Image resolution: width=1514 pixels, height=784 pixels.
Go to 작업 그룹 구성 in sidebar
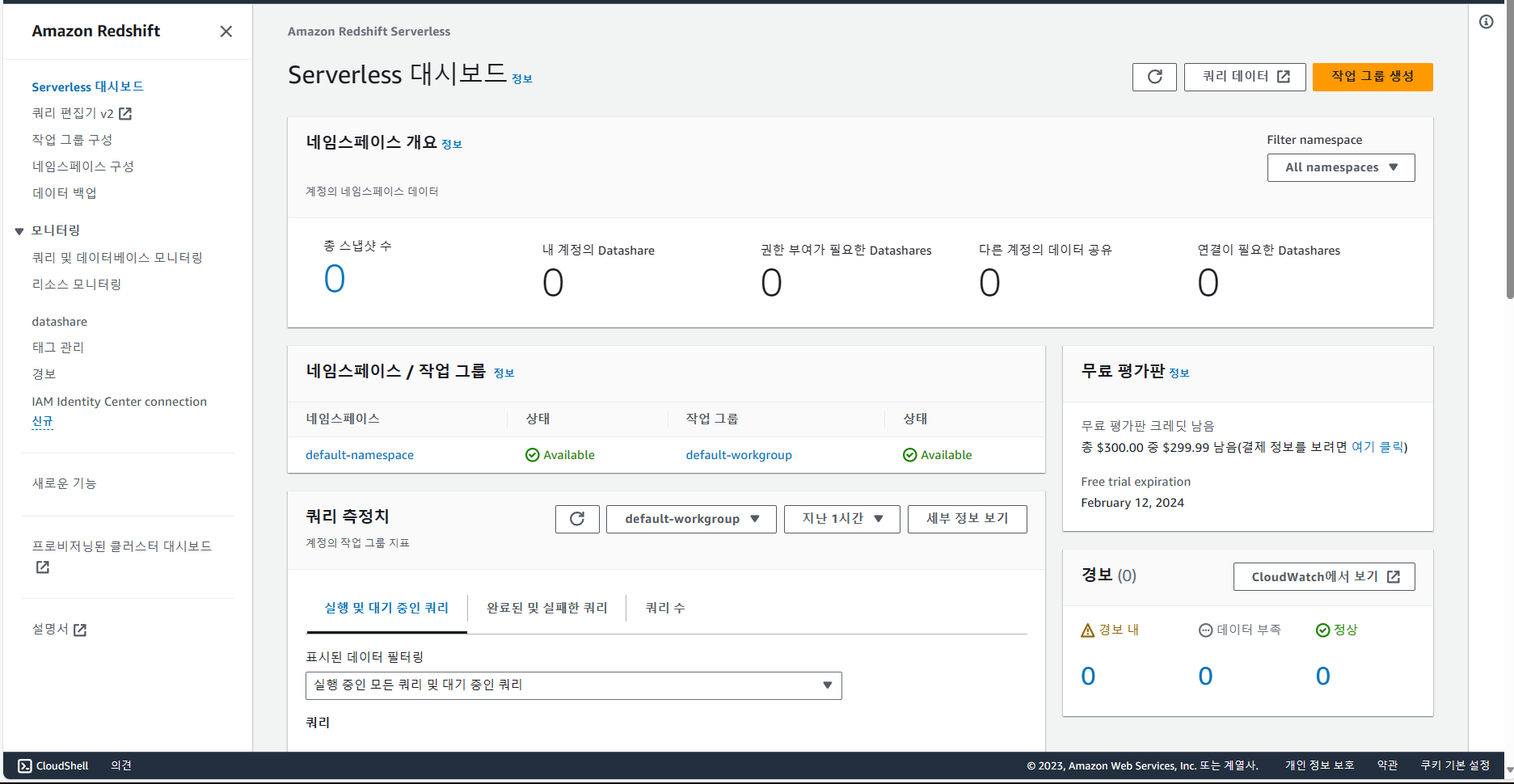(72, 140)
